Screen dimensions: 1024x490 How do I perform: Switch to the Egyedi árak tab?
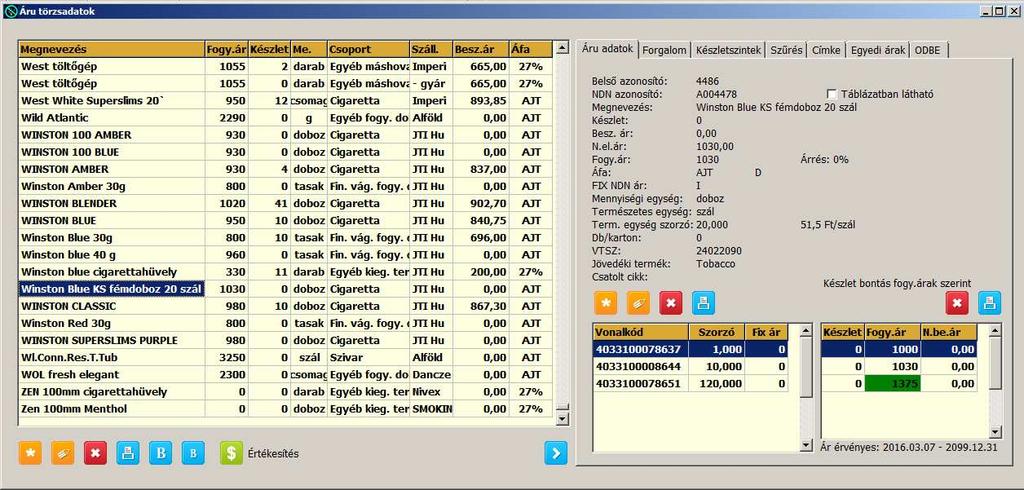(877, 50)
